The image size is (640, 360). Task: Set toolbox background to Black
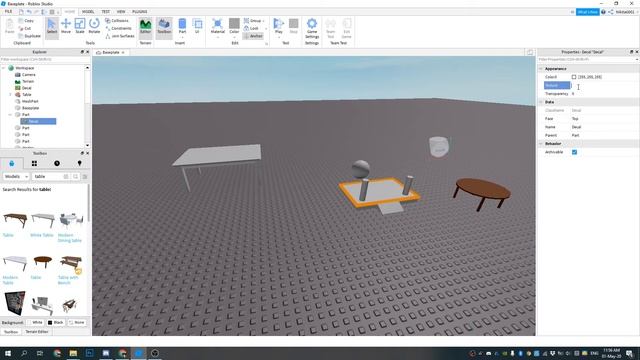pyautogui.click(x=56, y=322)
